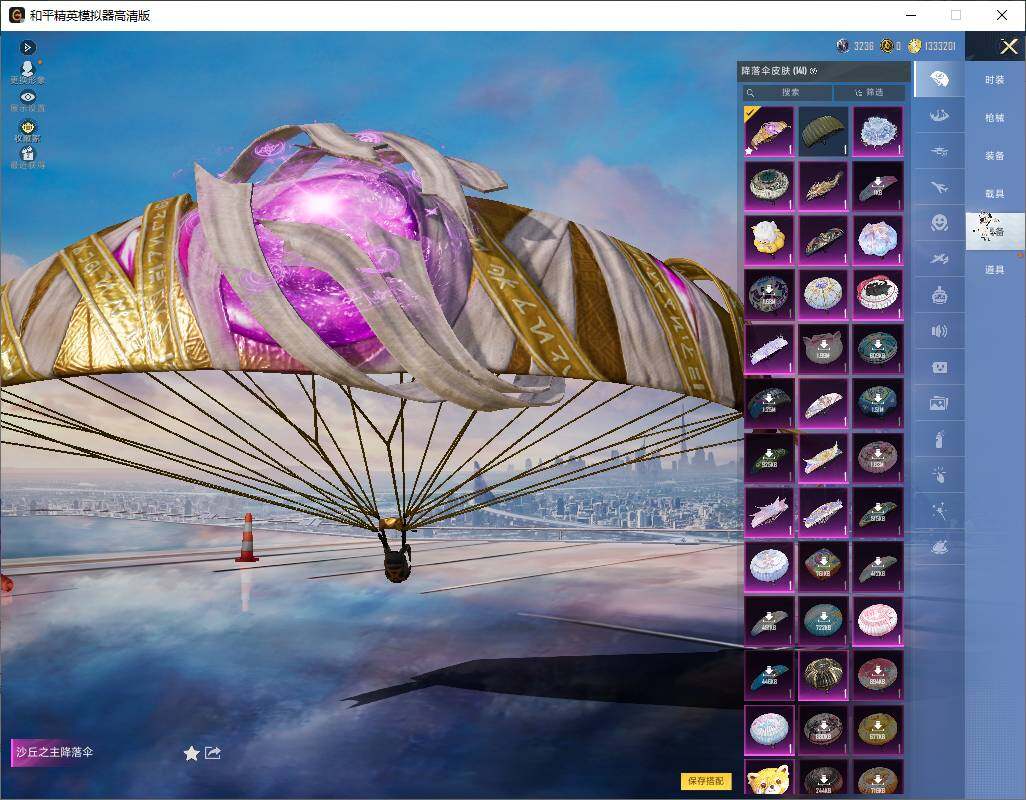Click the 沙丘之主降落伞 name label

(55, 752)
